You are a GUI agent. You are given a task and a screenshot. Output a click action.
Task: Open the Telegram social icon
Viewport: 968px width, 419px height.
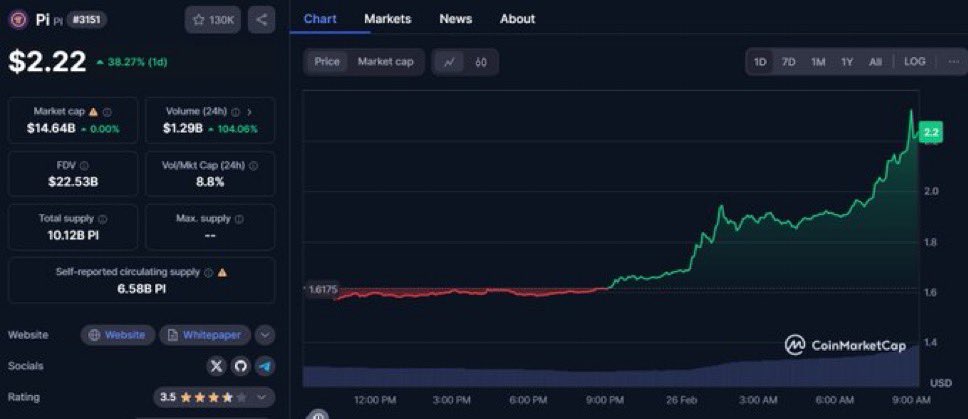click(265, 366)
